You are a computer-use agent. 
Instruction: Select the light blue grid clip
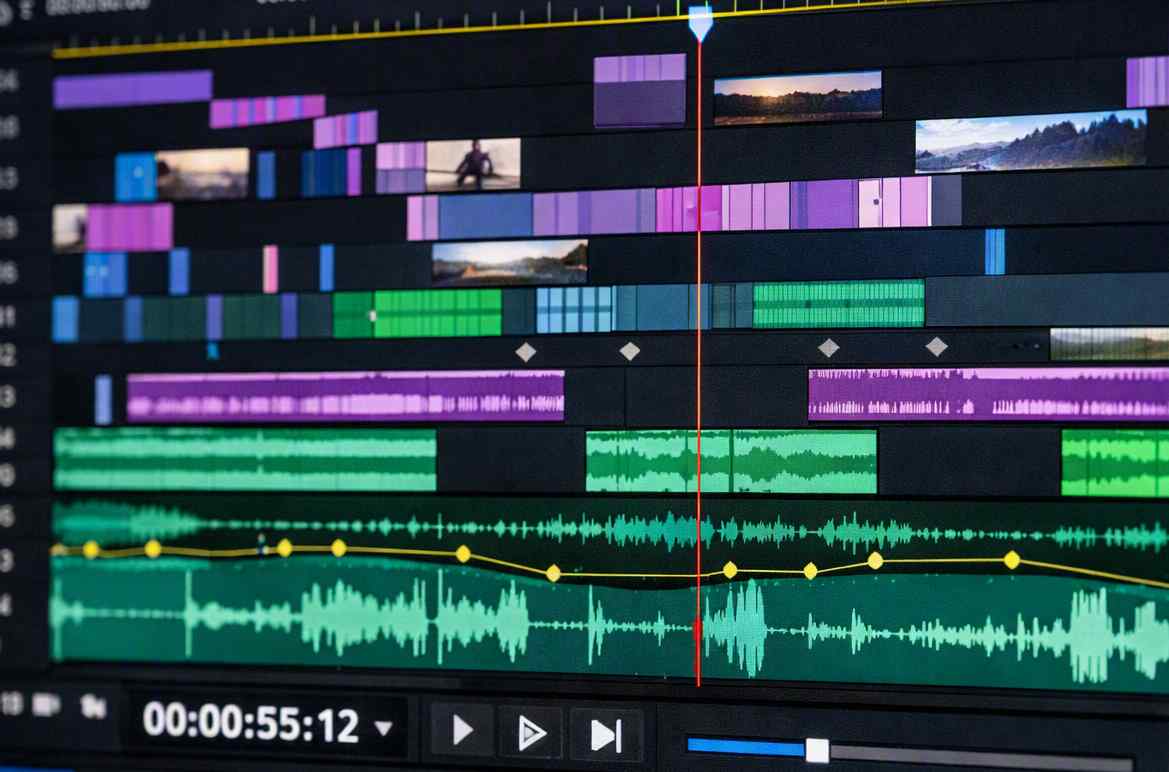click(575, 310)
